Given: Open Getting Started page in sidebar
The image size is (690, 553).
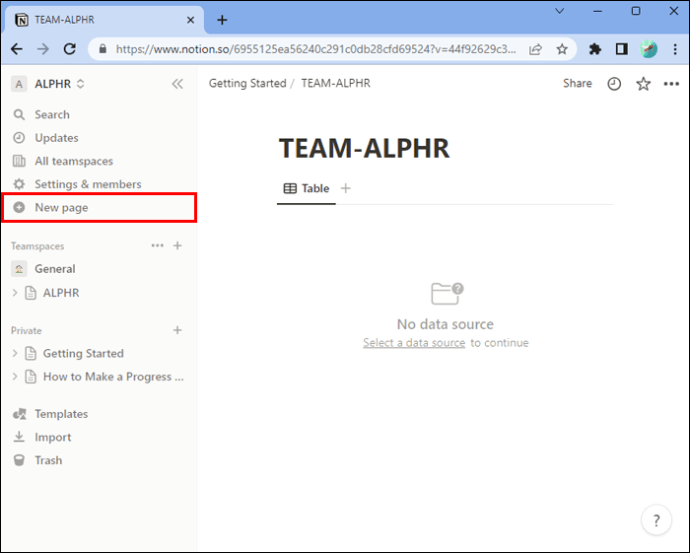Looking at the screenshot, I should (x=83, y=354).
